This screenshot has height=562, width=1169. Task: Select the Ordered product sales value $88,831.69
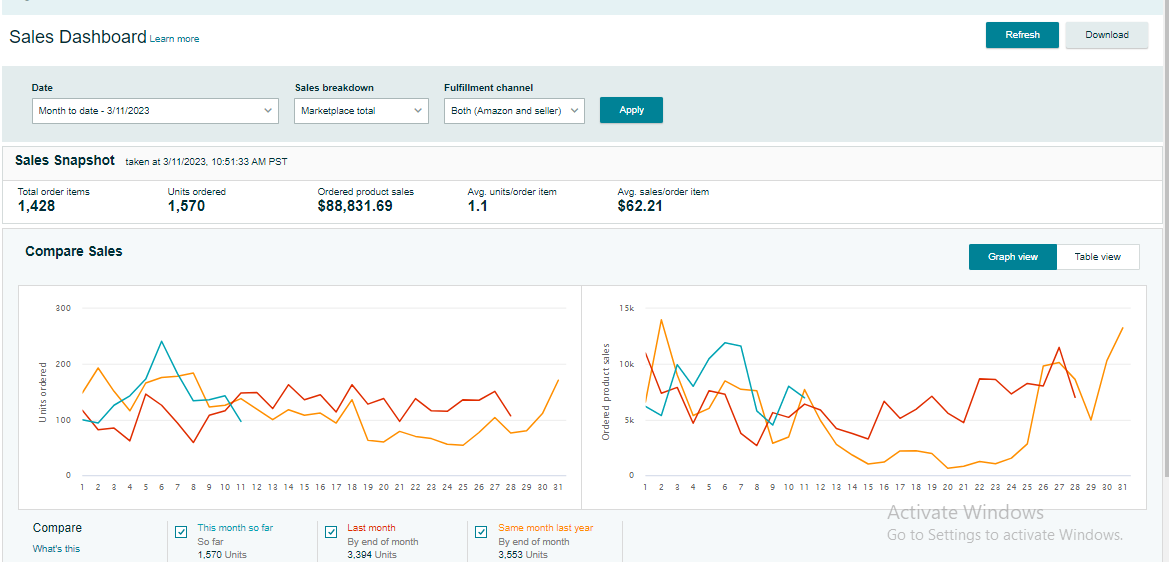point(355,207)
